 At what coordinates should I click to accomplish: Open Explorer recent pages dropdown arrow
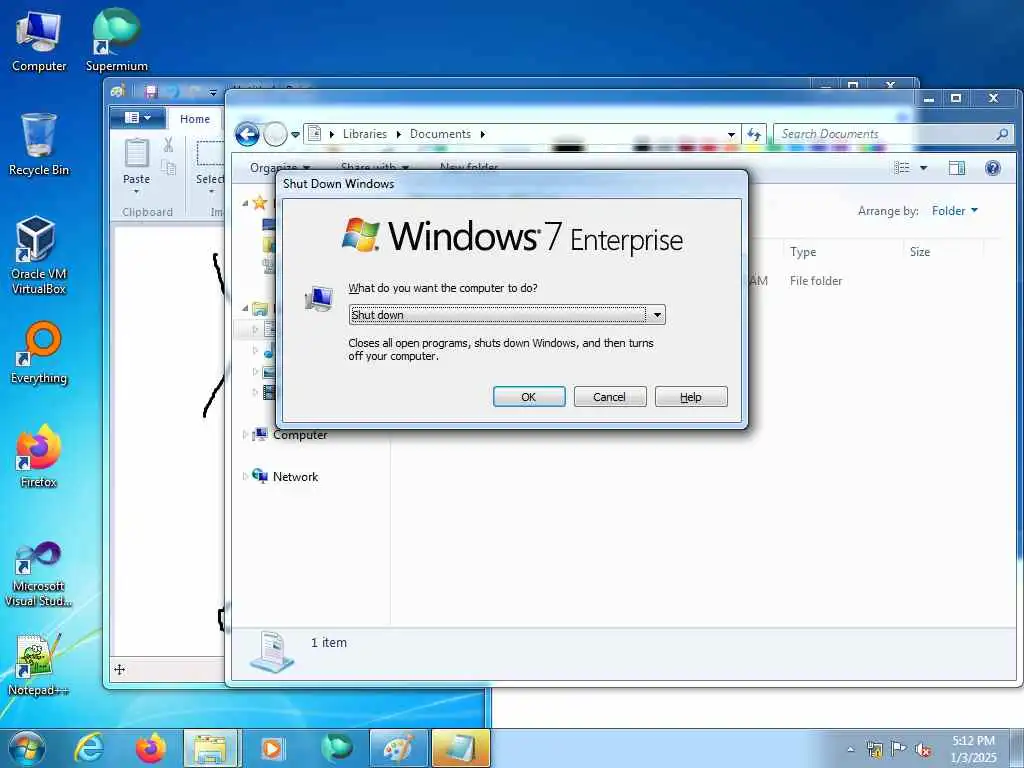click(x=295, y=135)
